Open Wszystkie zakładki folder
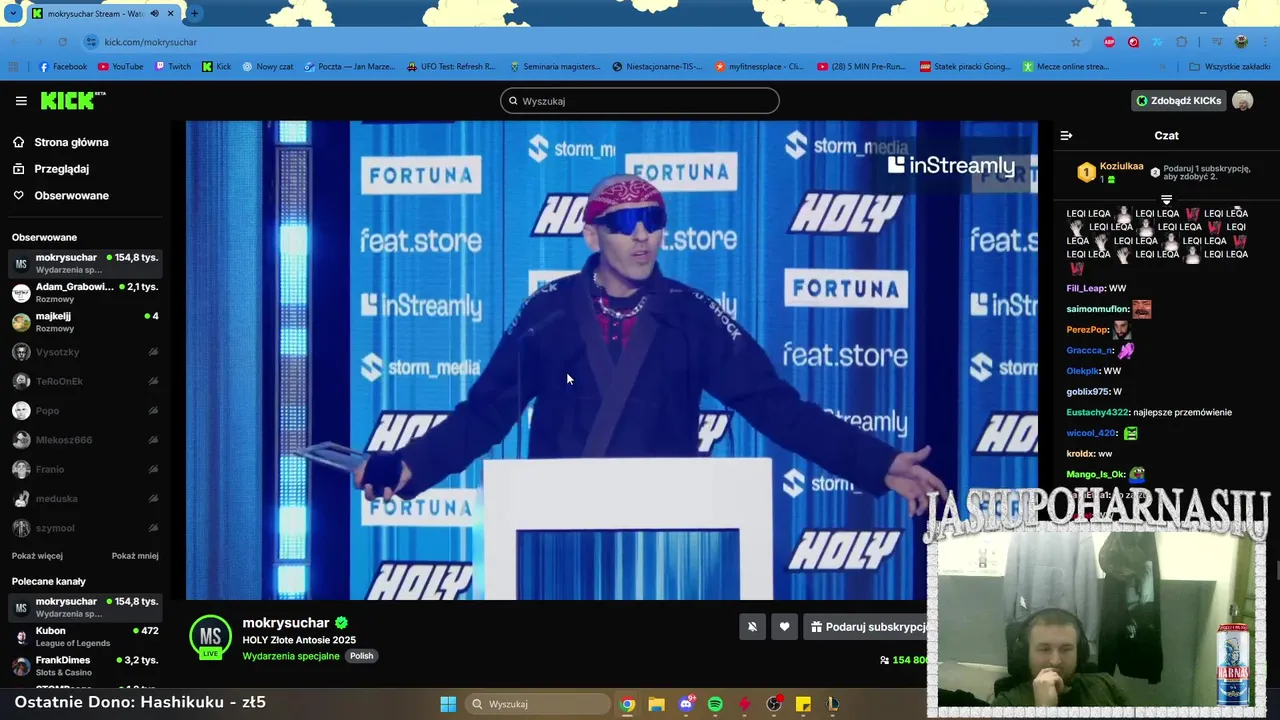 pyautogui.click(x=1229, y=67)
